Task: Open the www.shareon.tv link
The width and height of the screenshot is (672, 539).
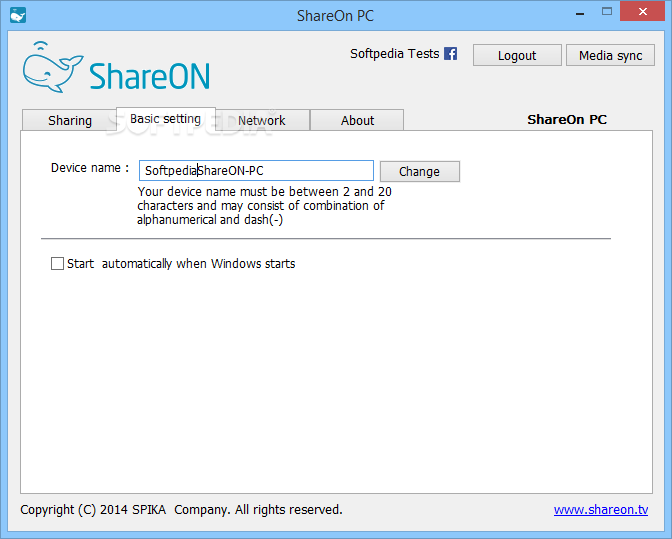Action: (600, 509)
